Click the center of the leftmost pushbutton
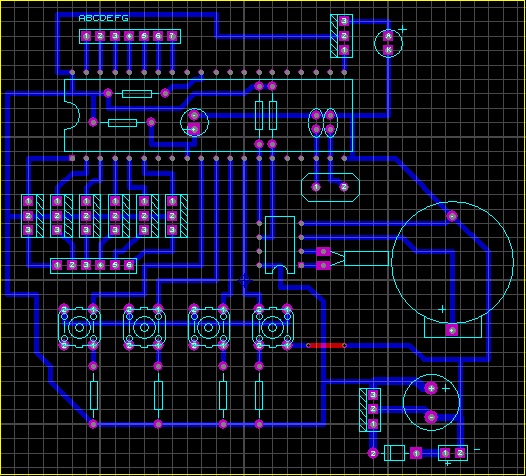 (79, 327)
